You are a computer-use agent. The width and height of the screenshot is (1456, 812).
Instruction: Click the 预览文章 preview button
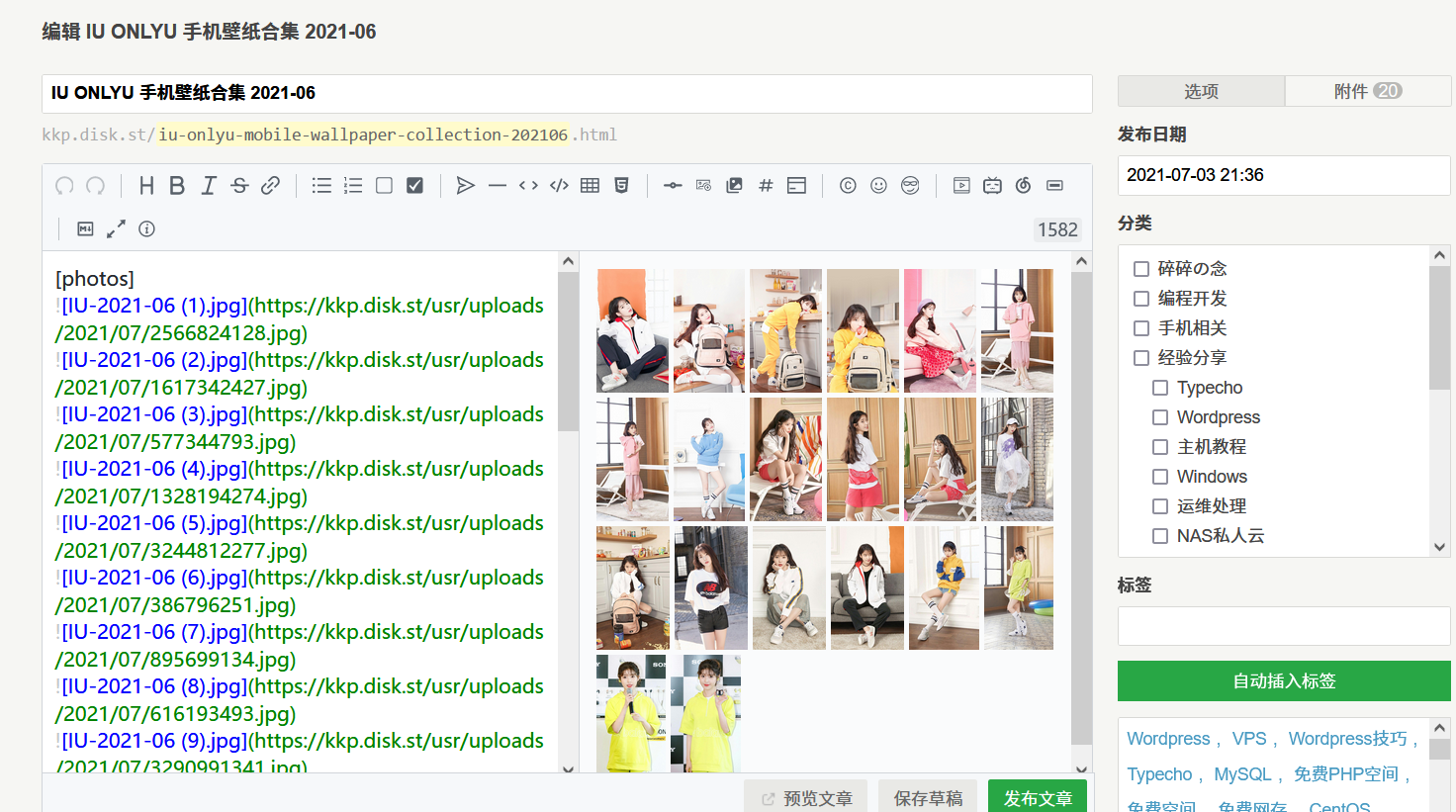click(806, 798)
